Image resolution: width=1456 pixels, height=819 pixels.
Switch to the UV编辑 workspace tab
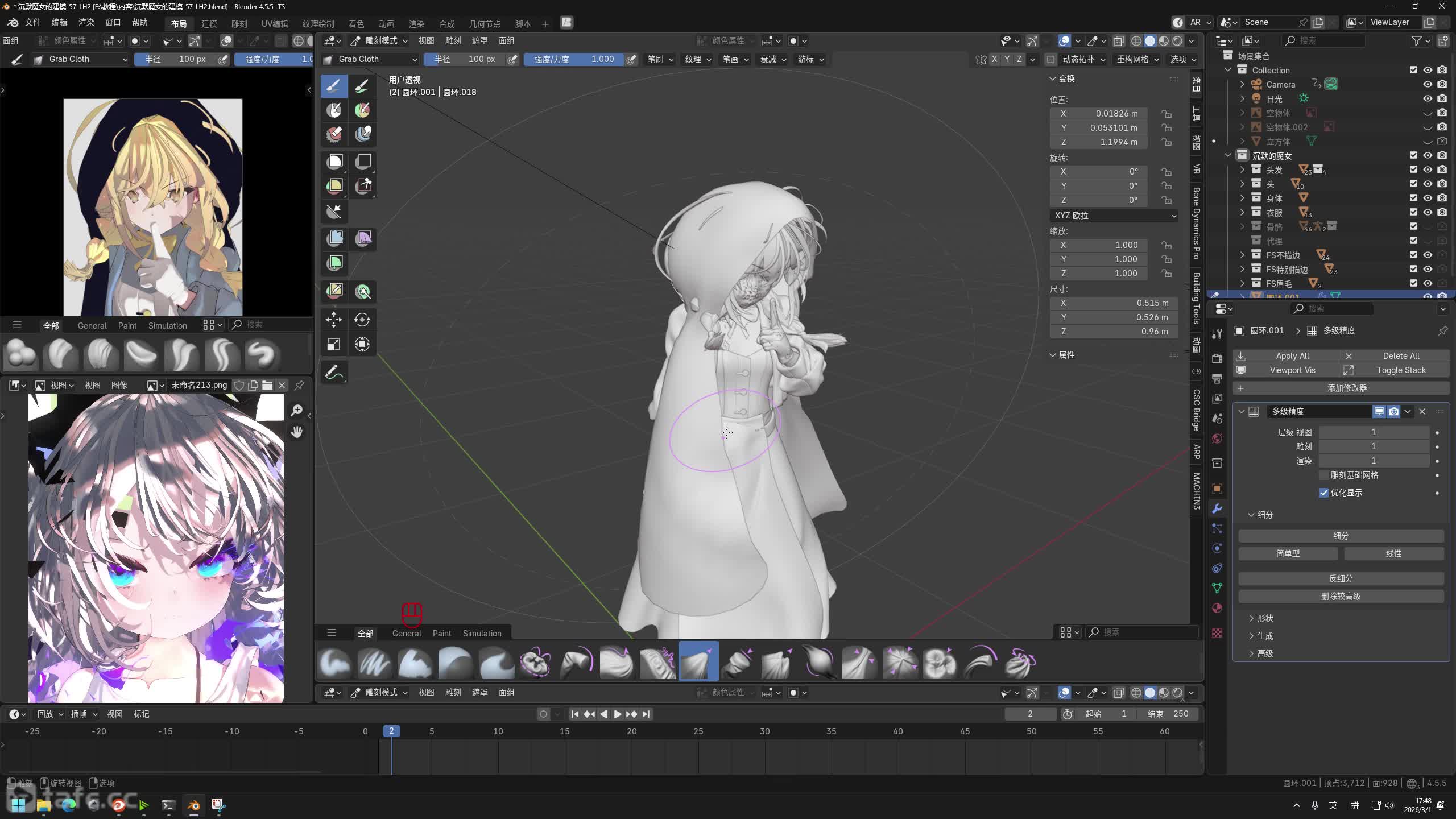tap(275, 23)
